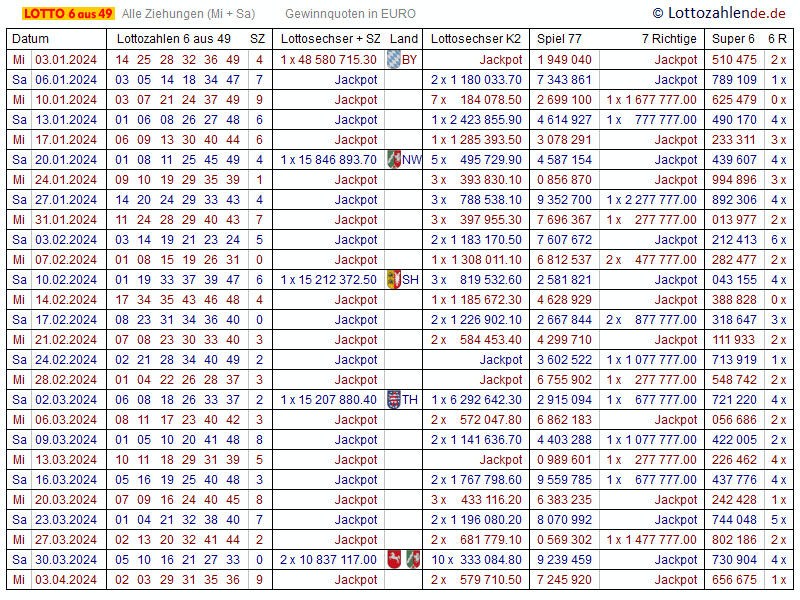Viewport: 800px width, 600px height.
Task: Click the red Lower Saxony horse crest
Action: (x=395, y=560)
